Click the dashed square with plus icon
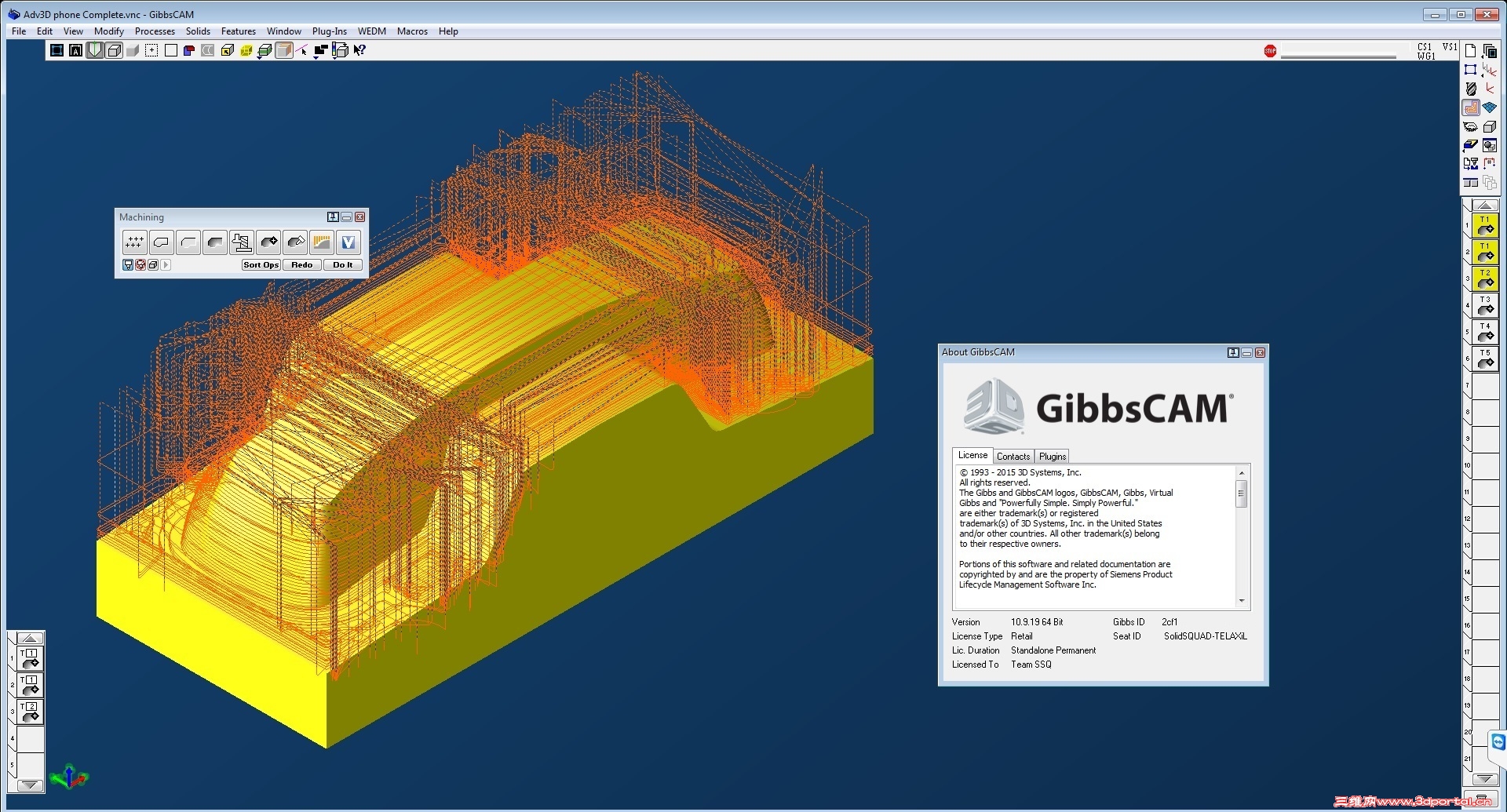Viewport: 1507px width, 812px height. pyautogui.click(x=151, y=50)
